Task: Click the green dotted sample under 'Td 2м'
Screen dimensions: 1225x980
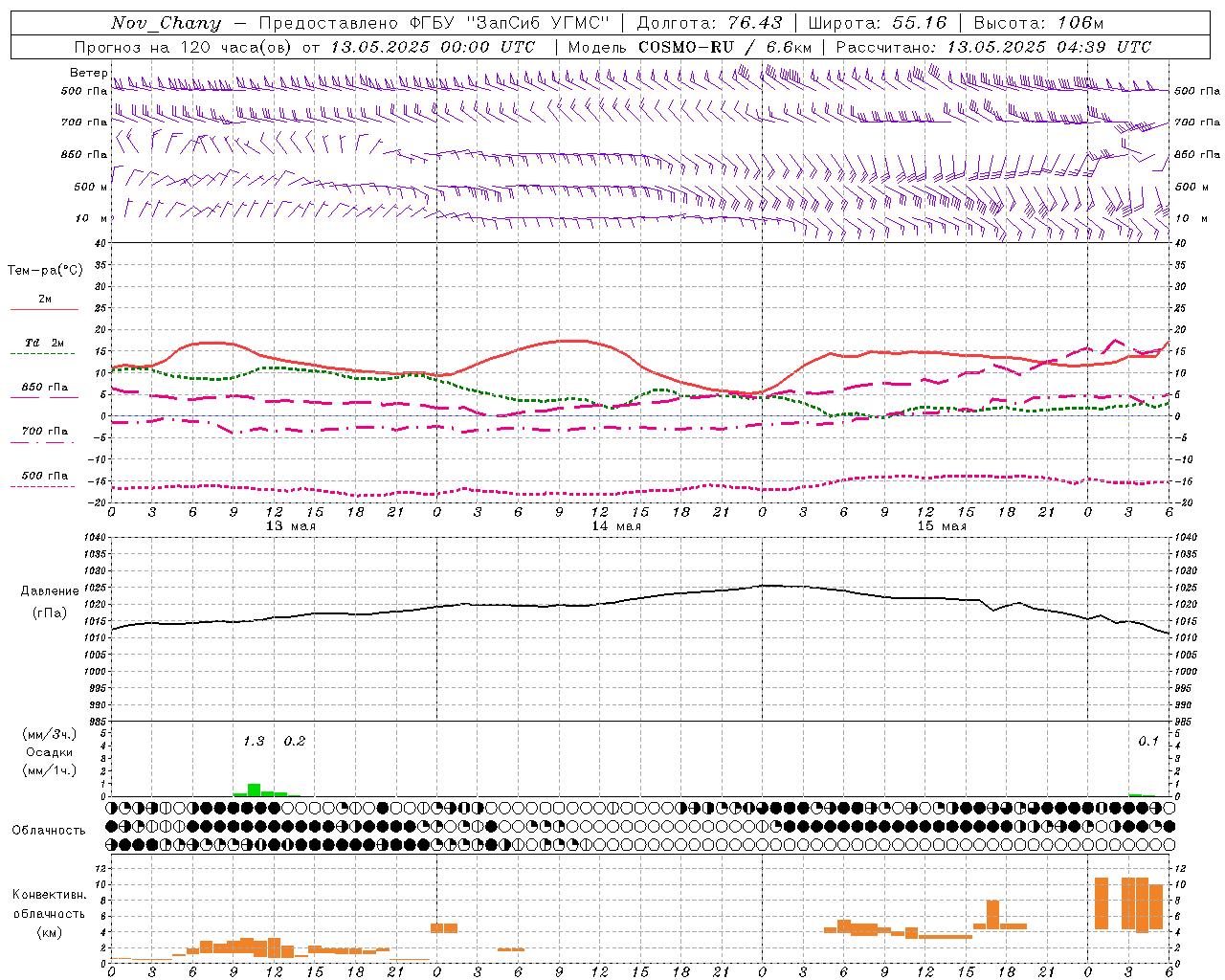Action: pyautogui.click(x=44, y=354)
